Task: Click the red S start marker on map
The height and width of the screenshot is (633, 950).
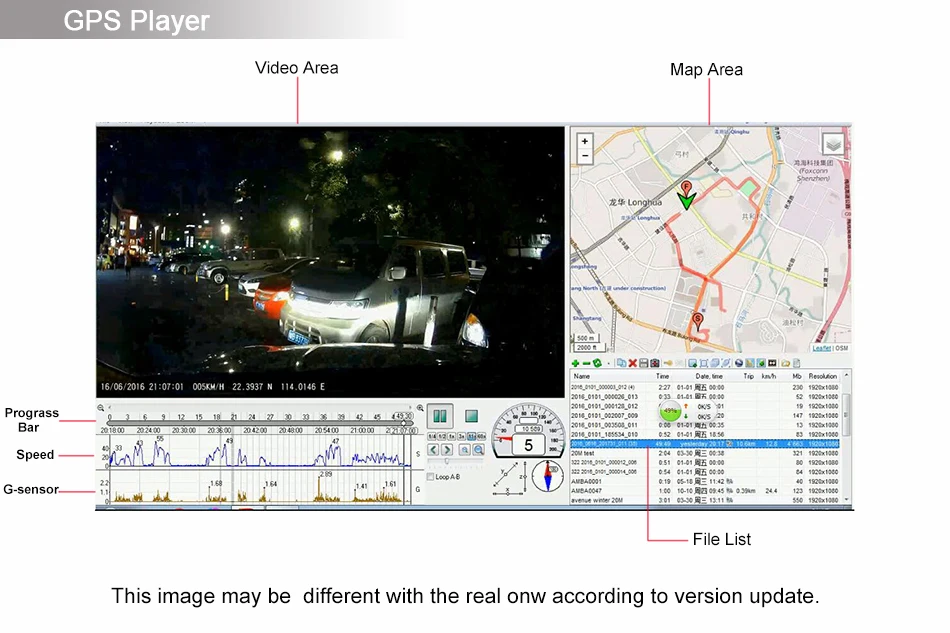Action: 698,321
